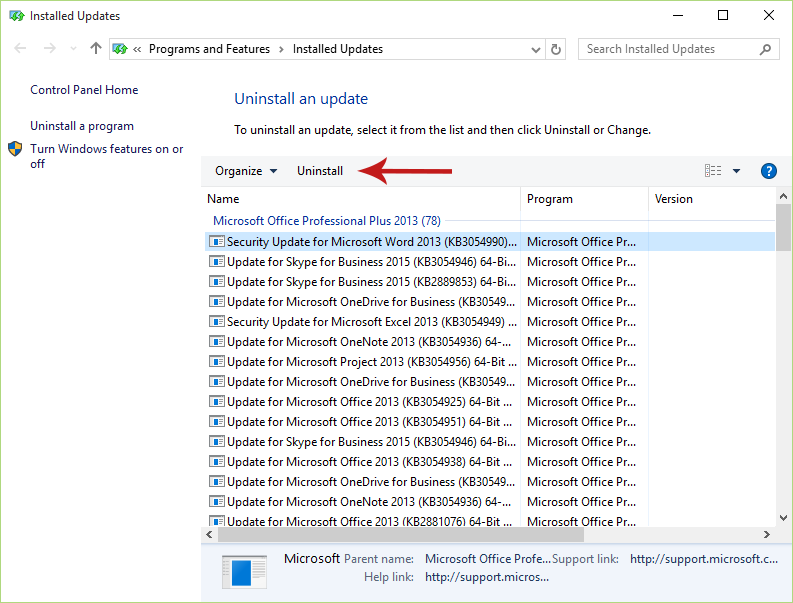
Task: Open recent locations dropdown near navigation arrows
Action: tap(73, 49)
